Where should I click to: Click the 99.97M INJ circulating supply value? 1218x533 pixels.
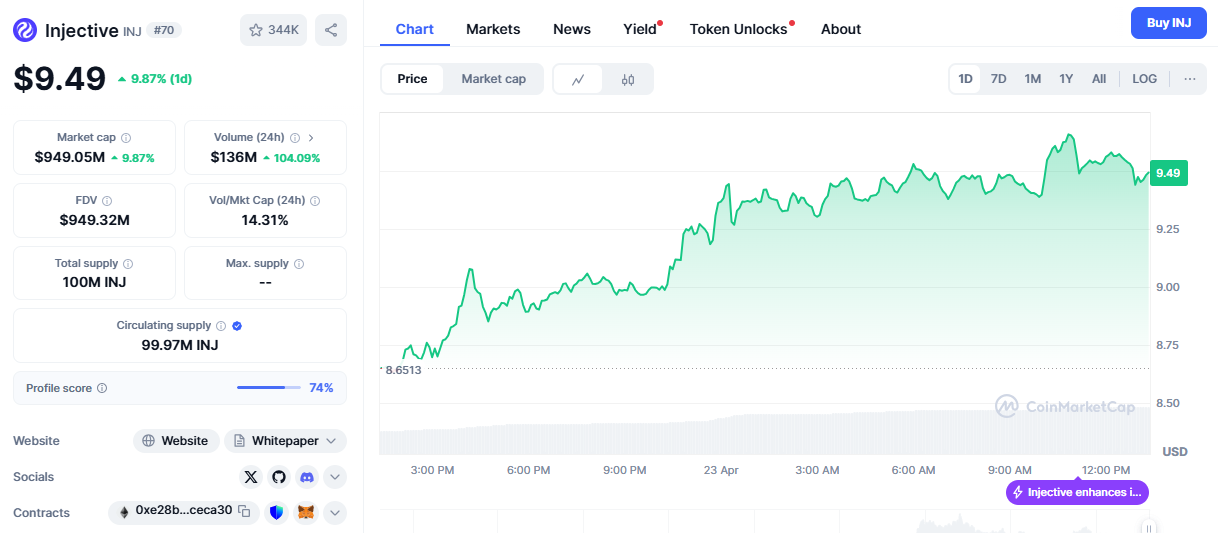[x=180, y=345]
